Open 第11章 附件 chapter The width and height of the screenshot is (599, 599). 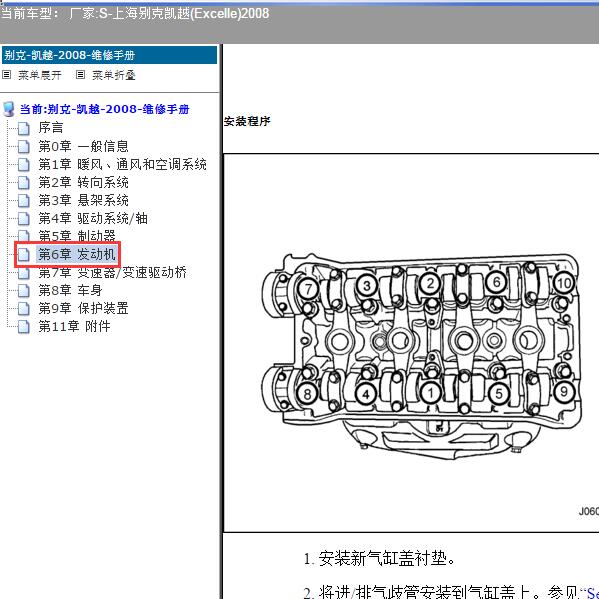[x=74, y=326]
